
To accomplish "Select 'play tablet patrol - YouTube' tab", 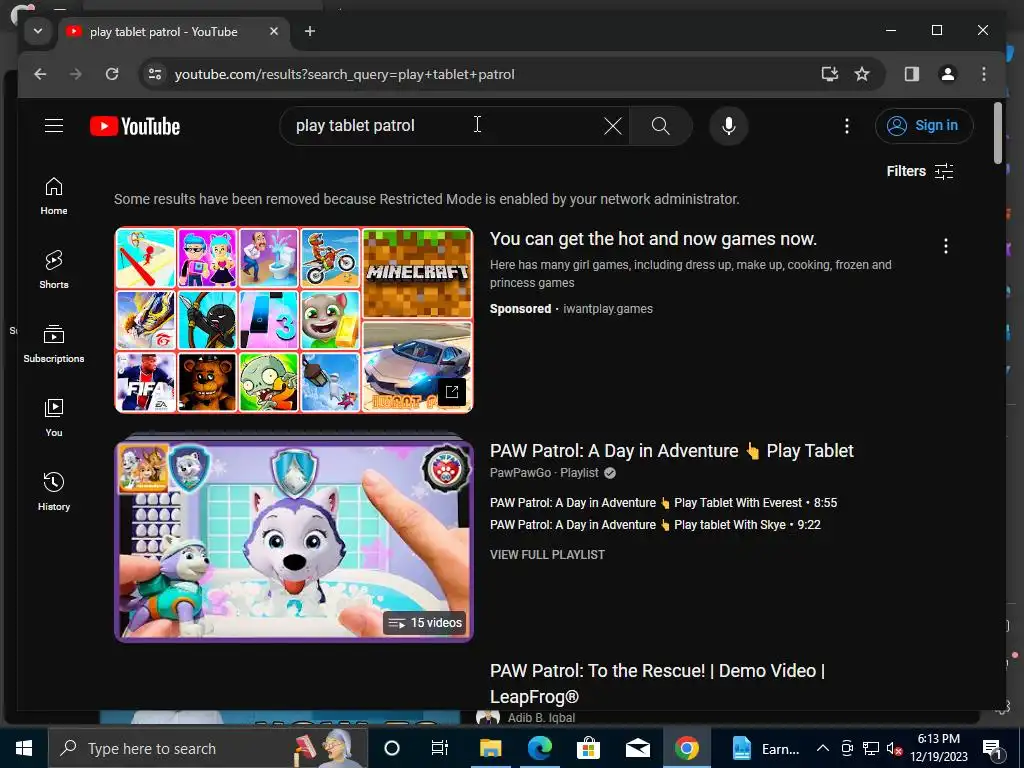I will [x=163, y=31].
